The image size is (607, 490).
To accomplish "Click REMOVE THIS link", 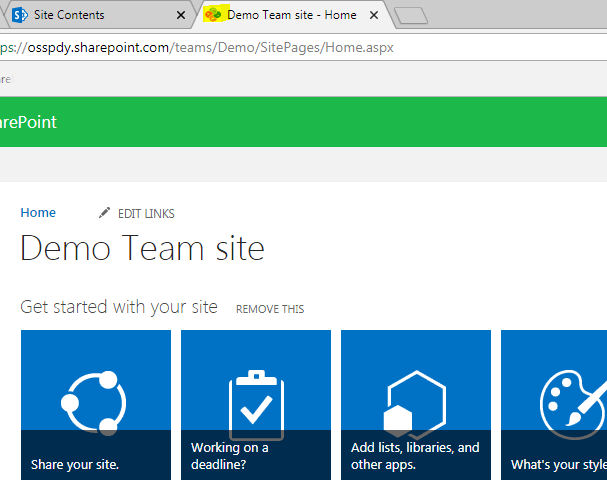I will pos(270,309).
